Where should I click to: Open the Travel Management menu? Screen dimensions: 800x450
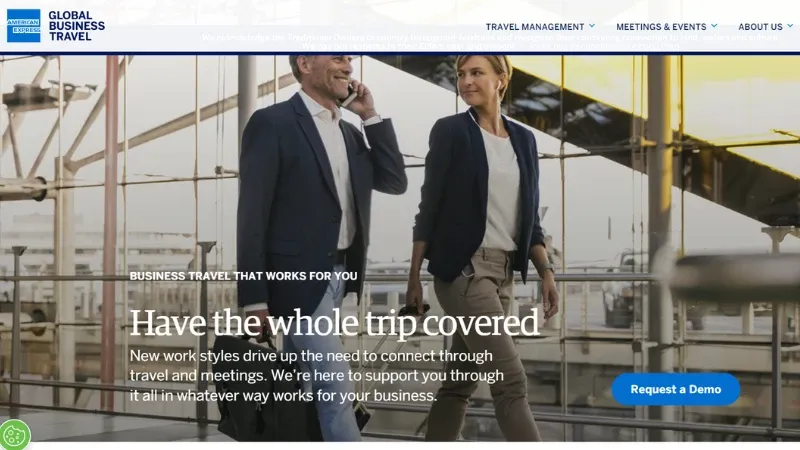(x=535, y=27)
